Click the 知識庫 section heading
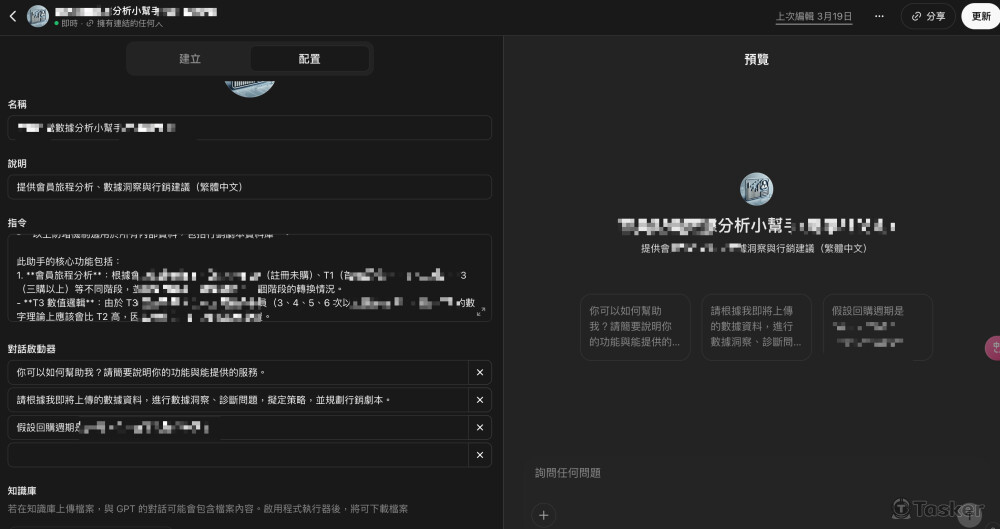This screenshot has width=1000, height=529. click(22, 491)
